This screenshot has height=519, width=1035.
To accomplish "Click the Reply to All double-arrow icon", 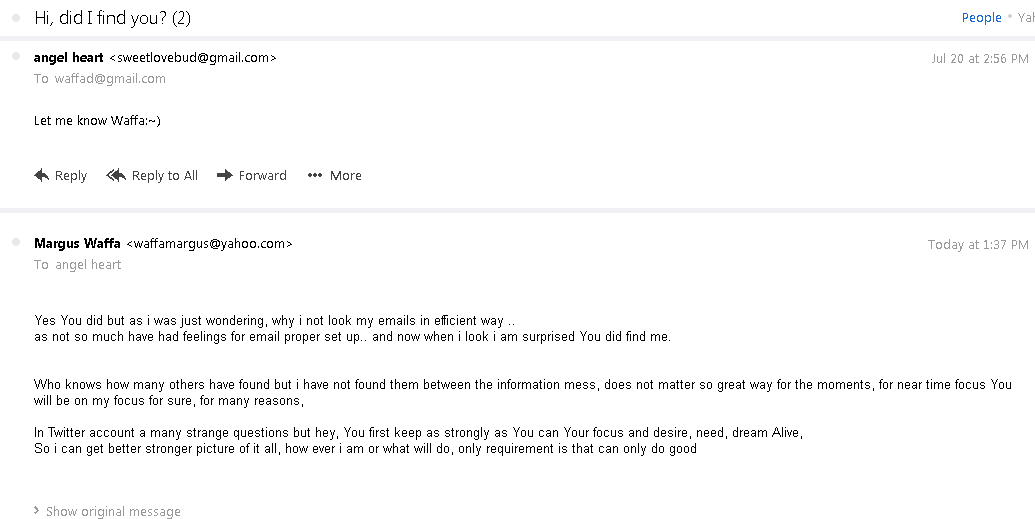I will pos(116,175).
